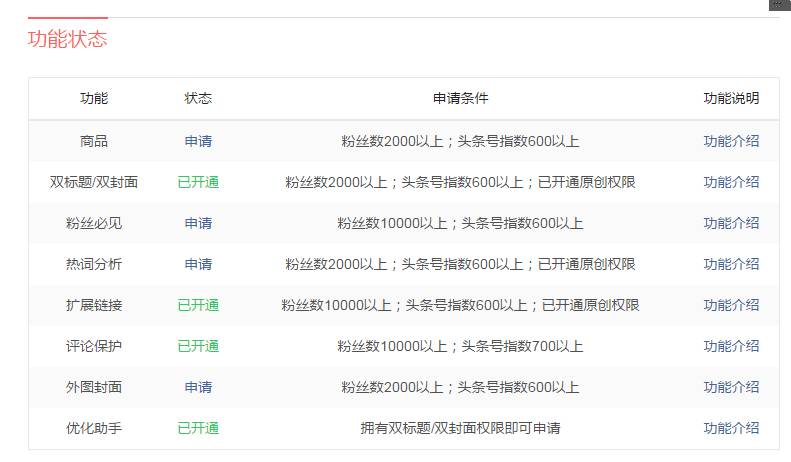Screen dimensions: 791x462
Task: Click the 状态 column header
Action: [x=198, y=98]
